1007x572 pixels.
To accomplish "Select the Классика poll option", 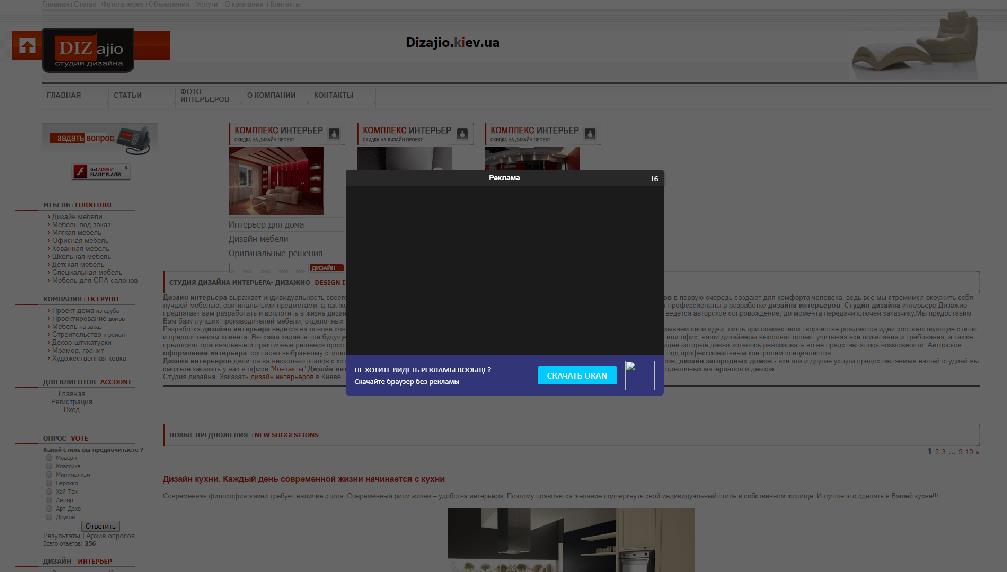I will [49, 466].
